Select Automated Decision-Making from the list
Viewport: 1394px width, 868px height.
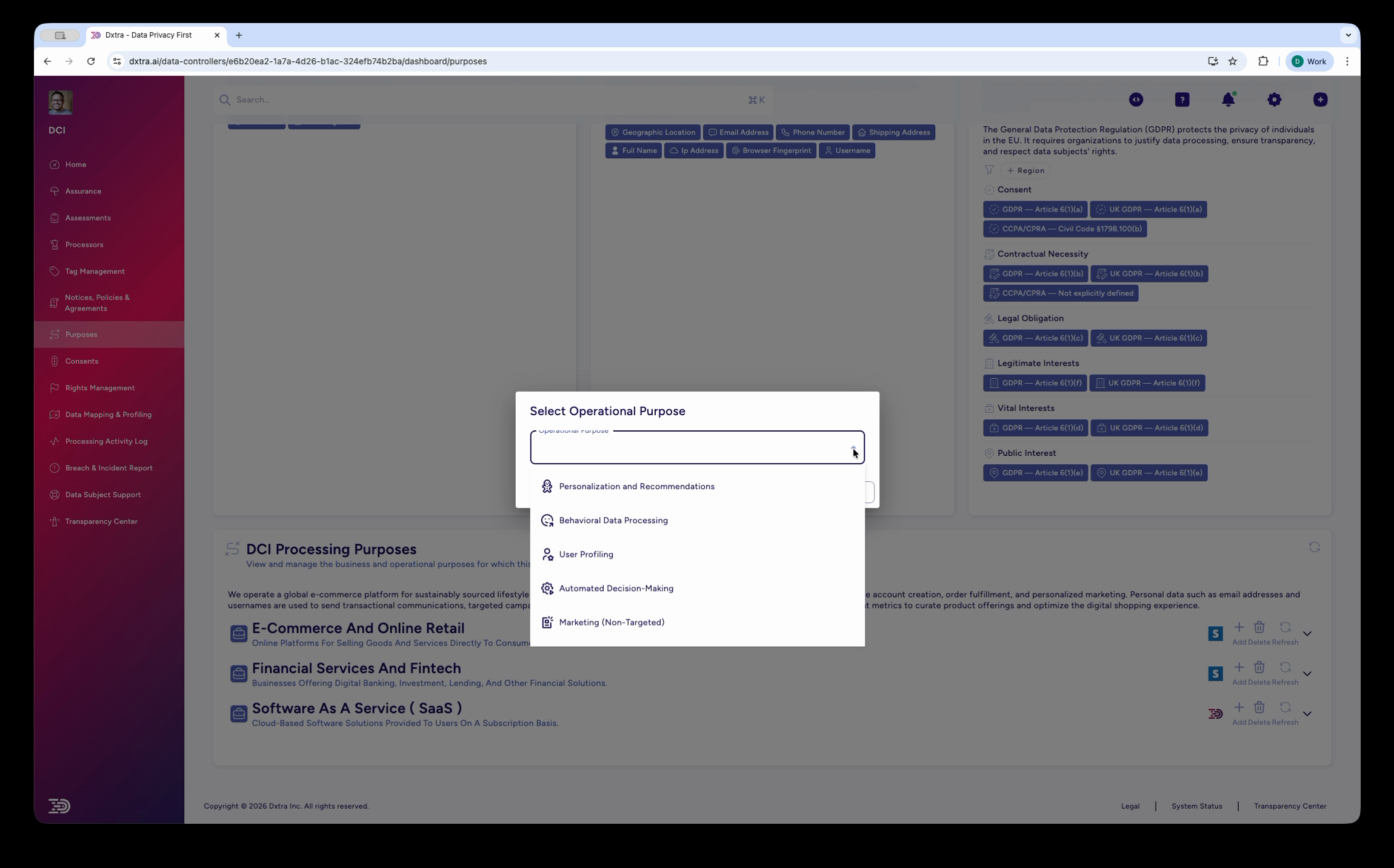coord(616,588)
